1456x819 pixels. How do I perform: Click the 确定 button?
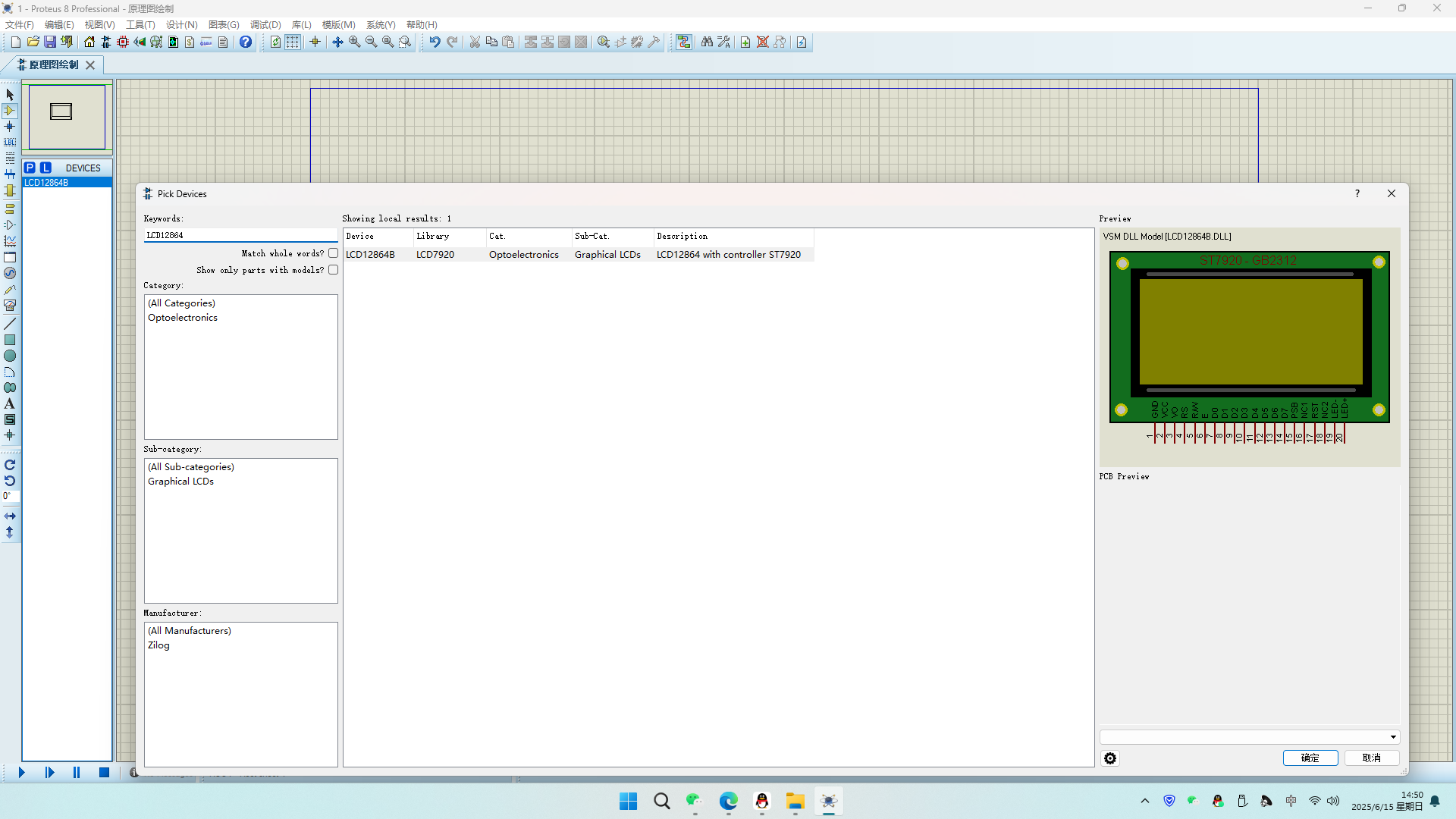(x=1310, y=758)
